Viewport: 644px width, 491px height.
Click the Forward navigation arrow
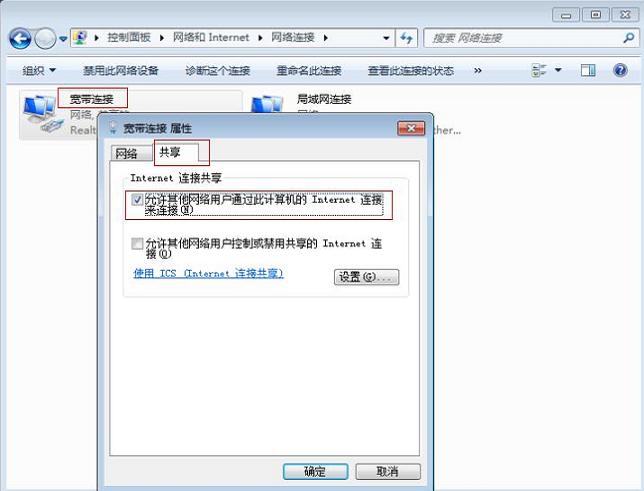[45, 38]
